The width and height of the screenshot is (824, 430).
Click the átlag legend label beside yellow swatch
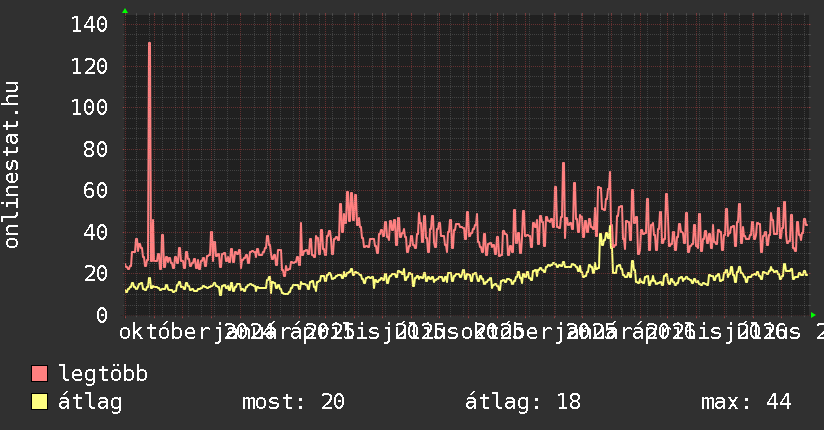[90, 402]
